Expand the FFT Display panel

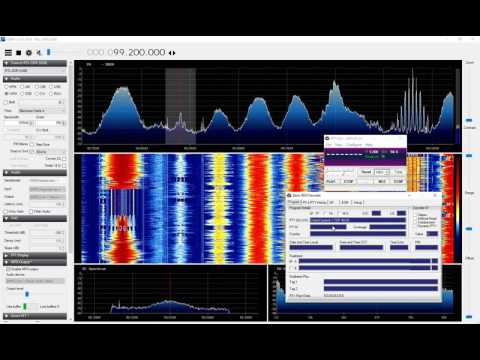(35, 255)
